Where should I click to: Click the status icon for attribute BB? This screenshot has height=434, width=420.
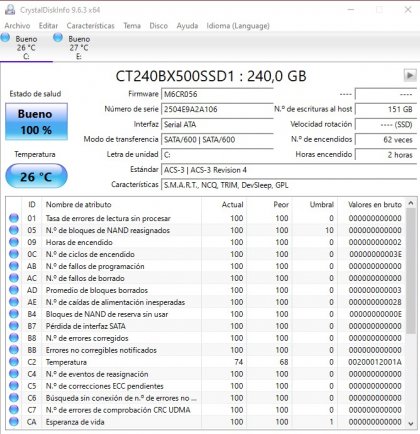click(14, 350)
